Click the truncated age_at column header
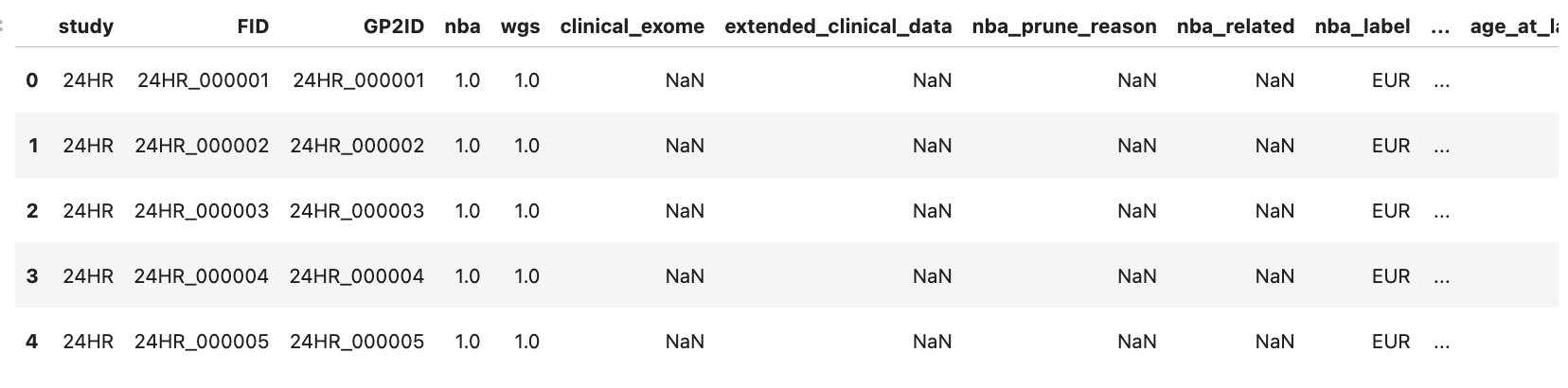Screen dimensions: 1568x388 click(1513, 26)
